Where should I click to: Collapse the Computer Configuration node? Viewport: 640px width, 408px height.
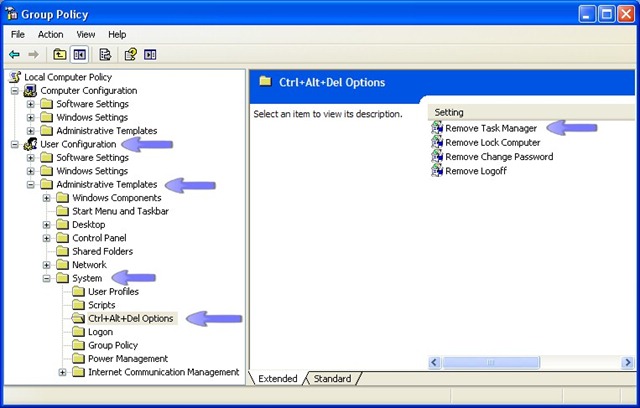point(15,91)
